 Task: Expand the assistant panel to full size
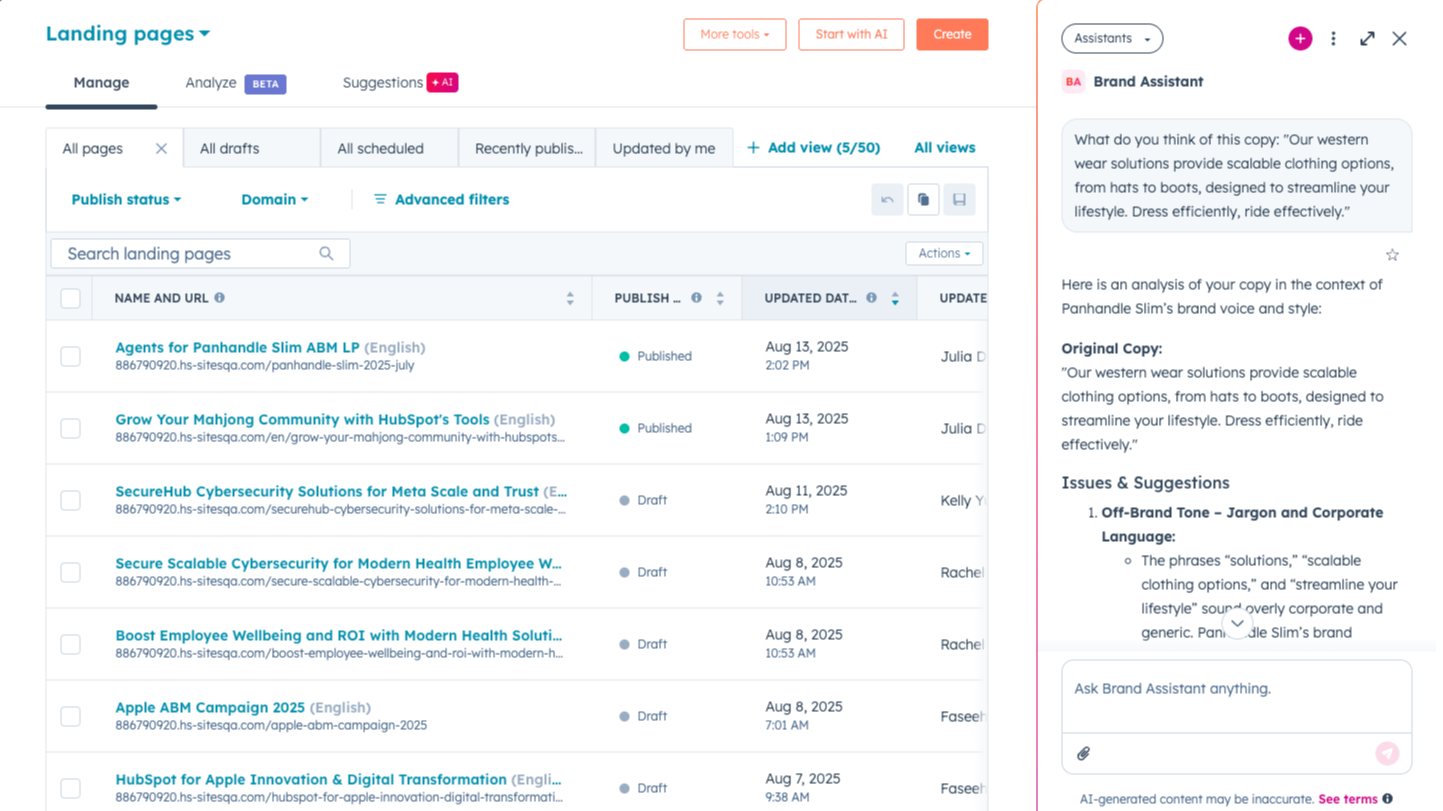tap(1367, 39)
